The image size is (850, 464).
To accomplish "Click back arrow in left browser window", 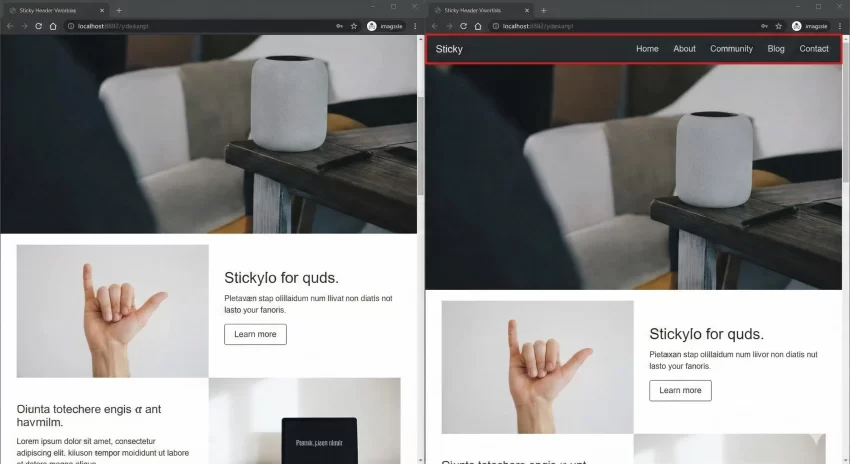I will [x=10, y=26].
